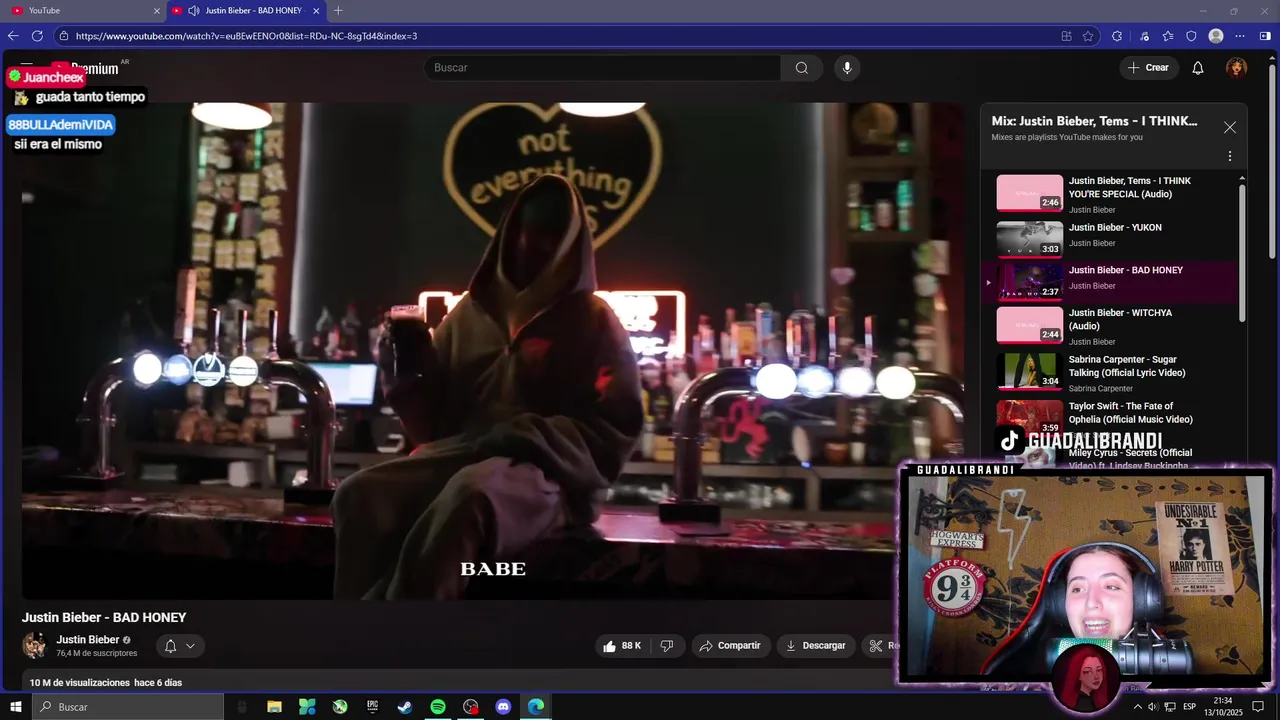Viewport: 1280px width, 720px height.
Task: Click the YouTube search magnifier button
Action: click(x=802, y=68)
